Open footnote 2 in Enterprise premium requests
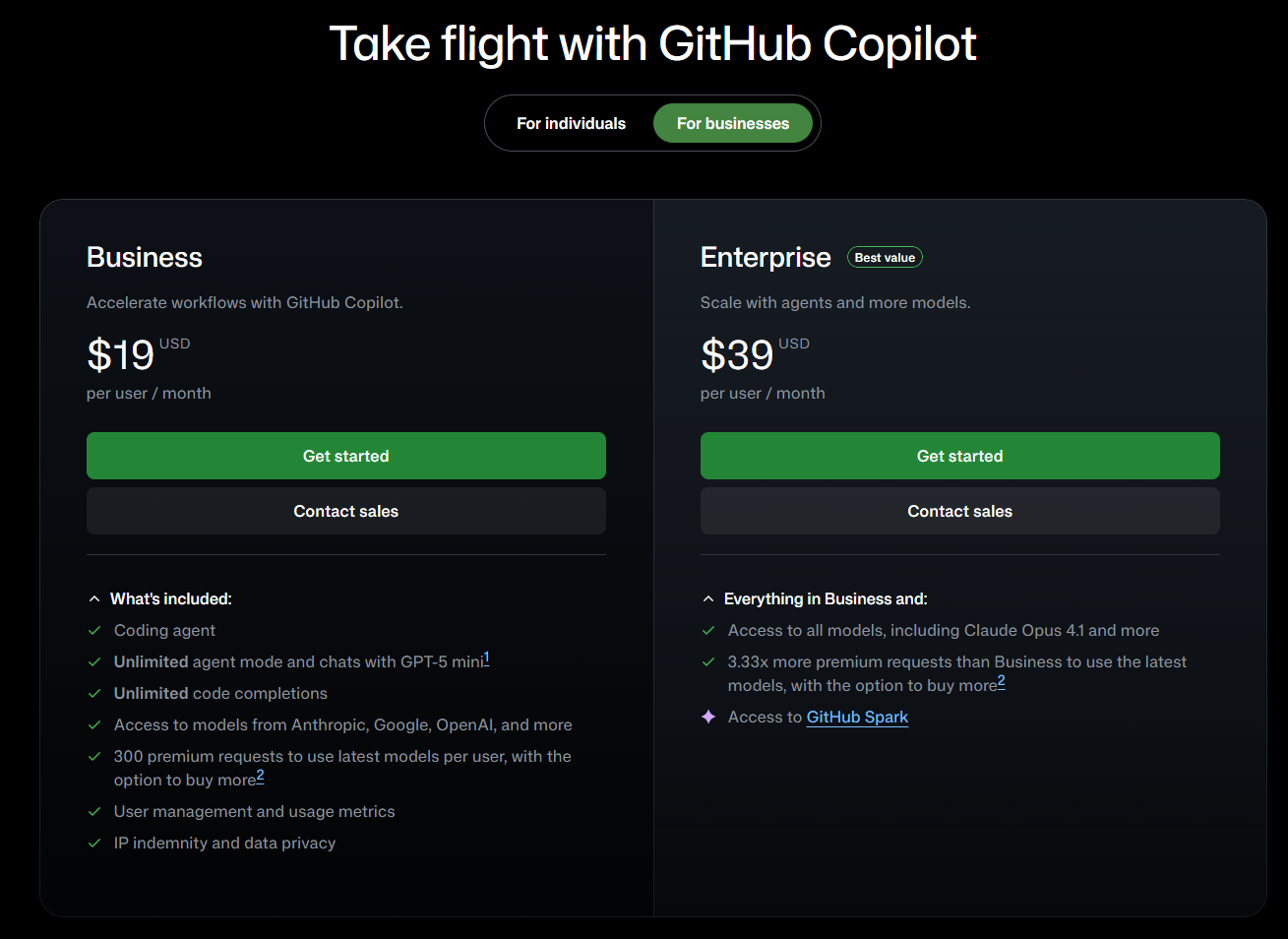Viewport: 1288px width, 939px height. [1001, 681]
